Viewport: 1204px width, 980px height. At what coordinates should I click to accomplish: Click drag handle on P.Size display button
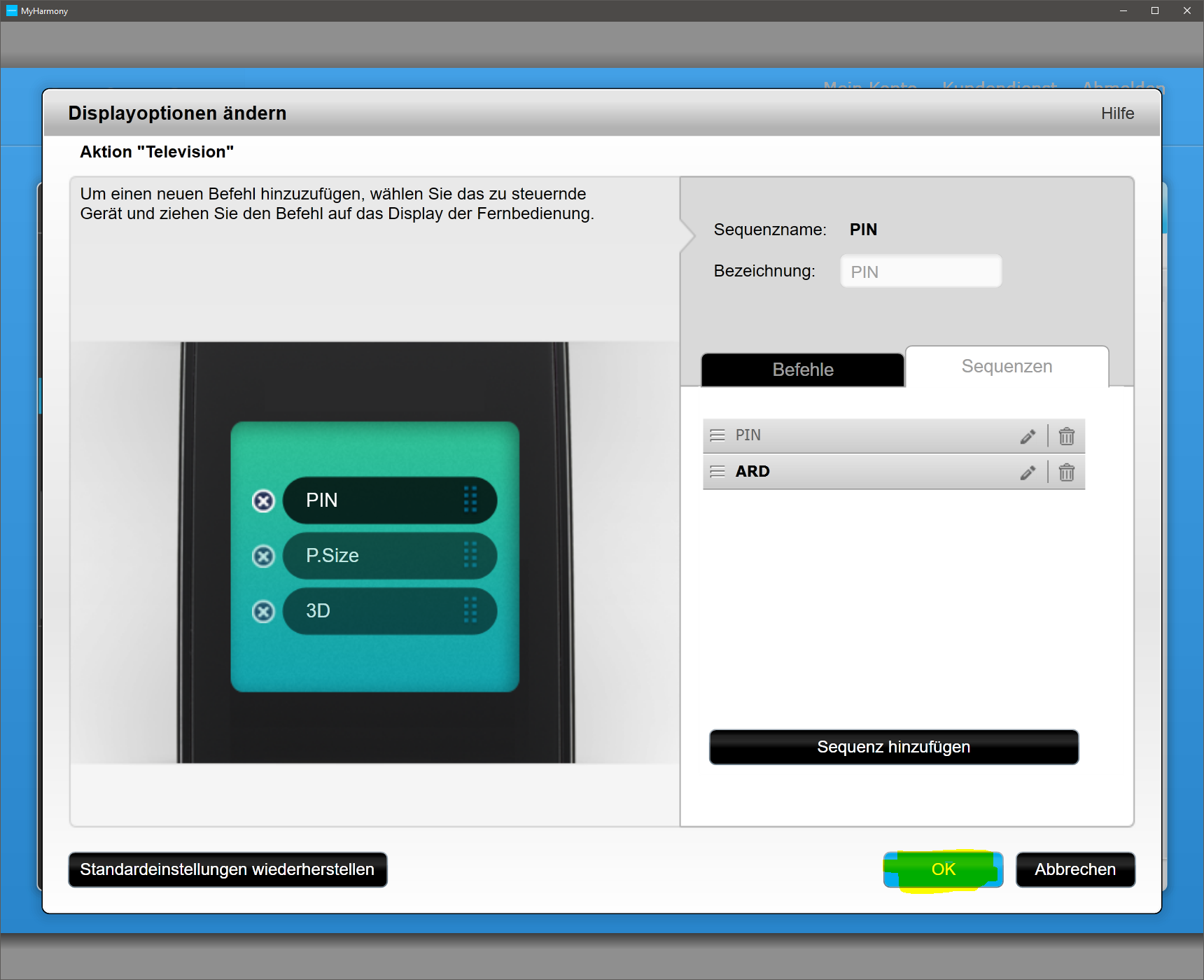[470, 555]
